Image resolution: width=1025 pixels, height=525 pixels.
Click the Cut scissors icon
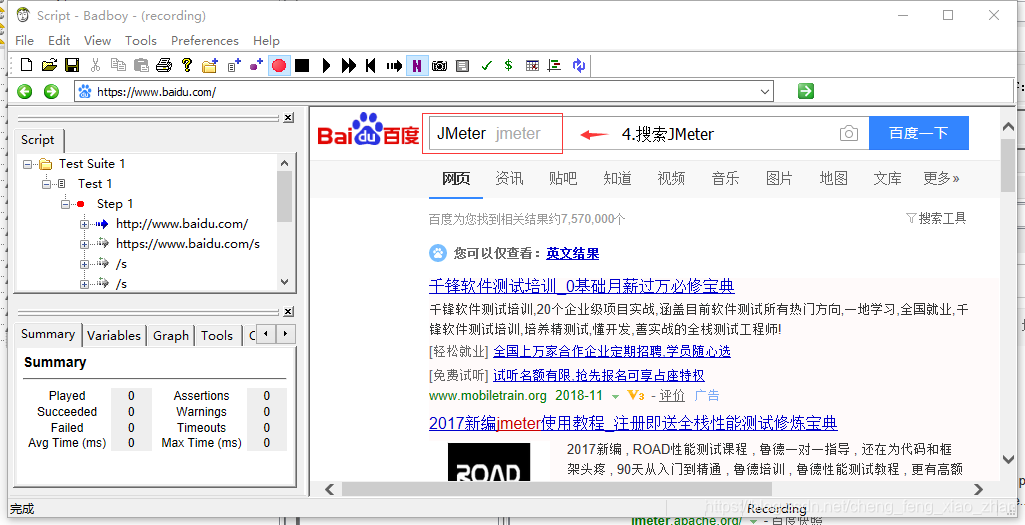(95, 65)
